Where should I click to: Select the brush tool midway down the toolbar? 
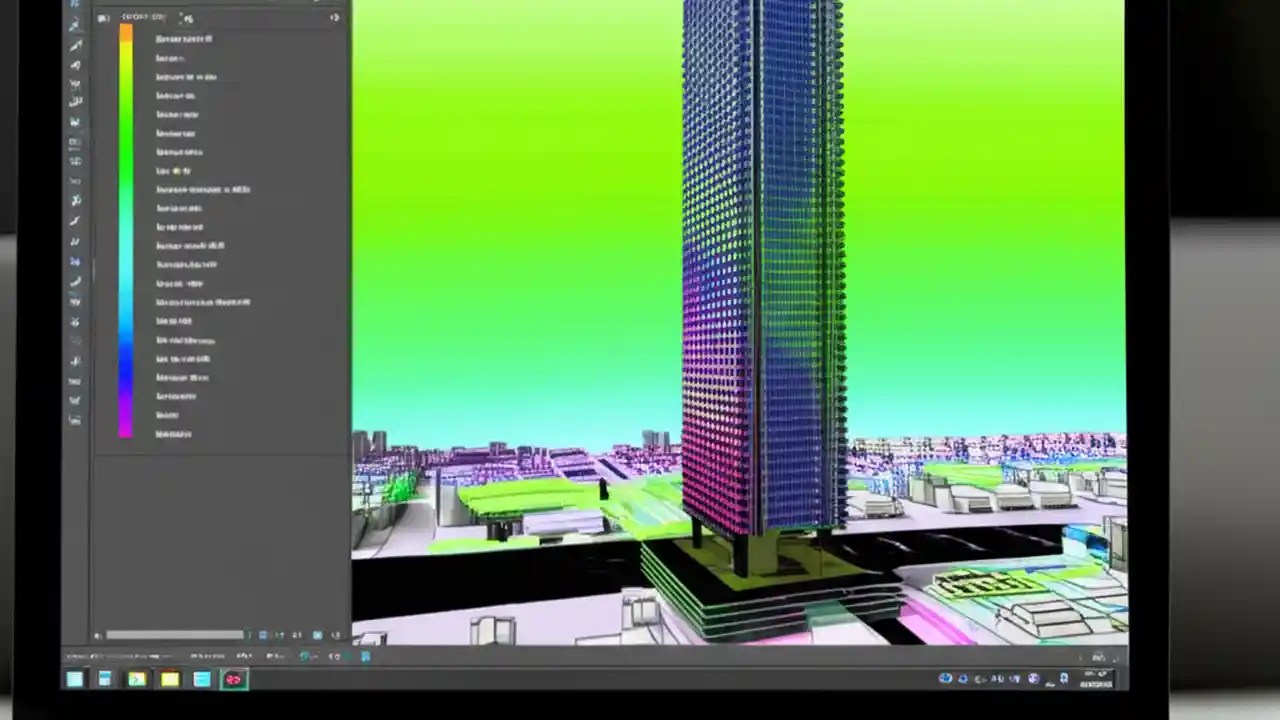pyautogui.click(x=76, y=222)
